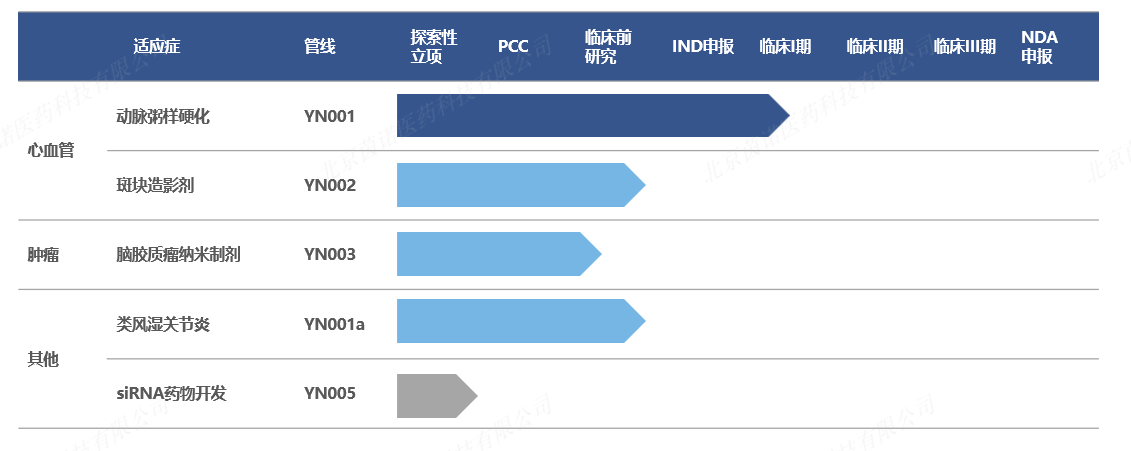Click the YN001 dark blue progress arrow
The height and width of the screenshot is (451, 1131).
coord(593,115)
